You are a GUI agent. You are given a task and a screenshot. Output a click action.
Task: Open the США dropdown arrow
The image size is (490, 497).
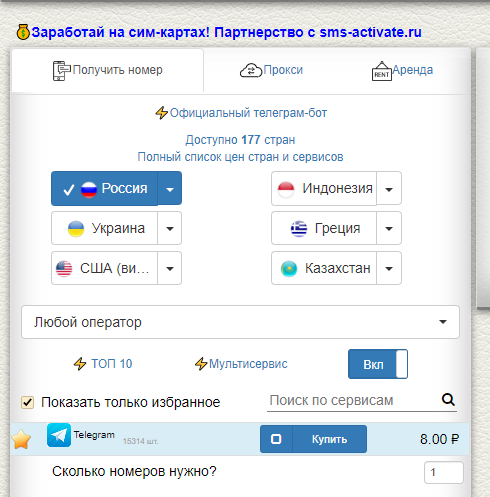[170, 268]
